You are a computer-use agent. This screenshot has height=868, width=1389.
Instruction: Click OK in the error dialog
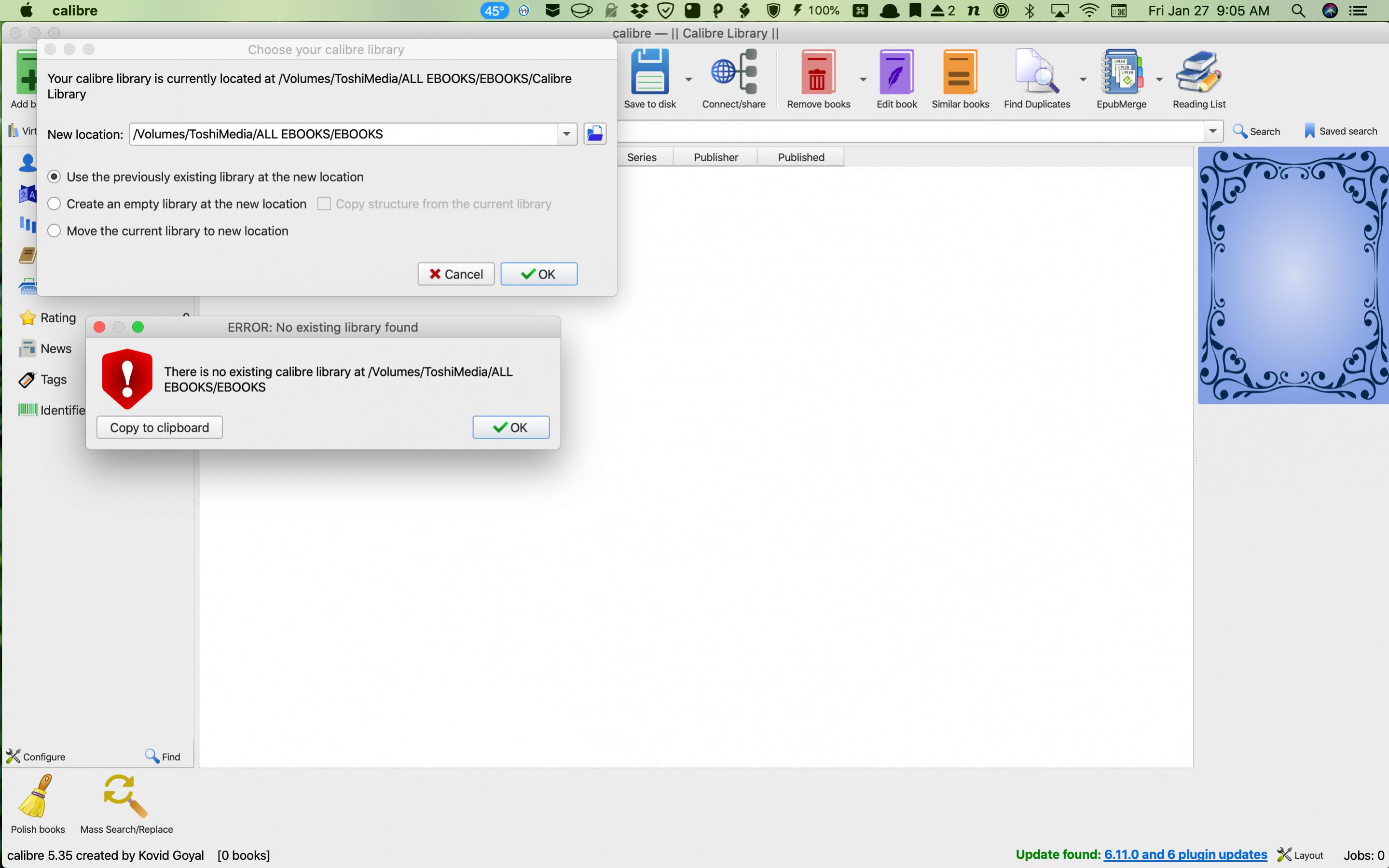511,427
